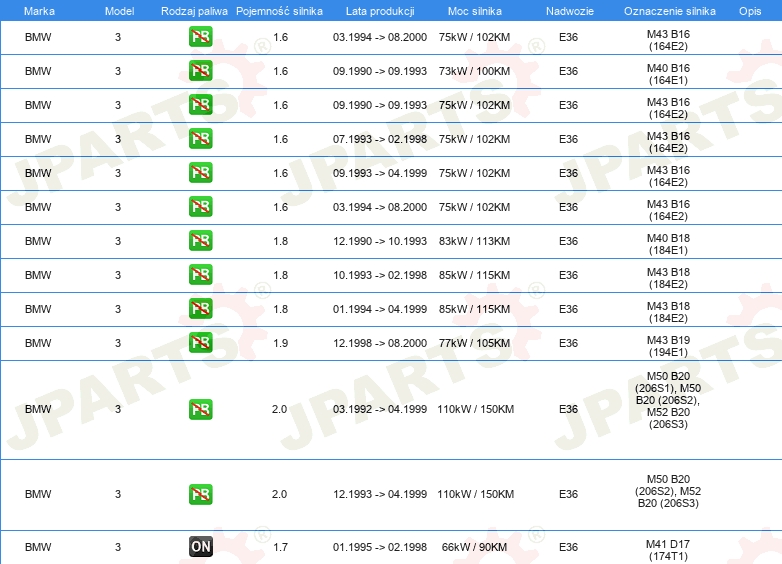Click petrol icon in row dated 12.1993 -> 04.1999
Image resolution: width=782 pixels, height=564 pixels.
click(200, 494)
